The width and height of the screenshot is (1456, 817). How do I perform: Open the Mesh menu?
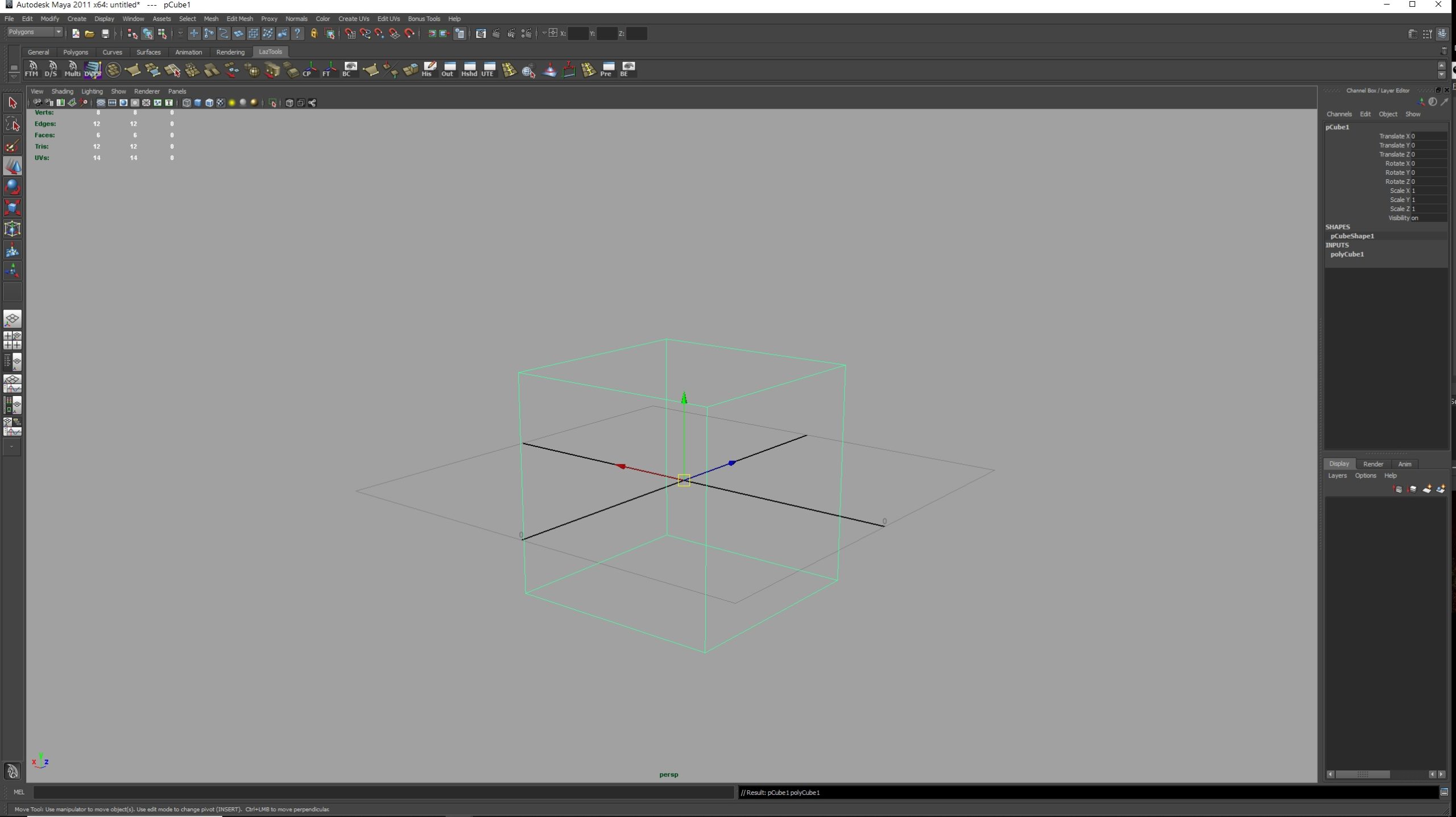click(211, 18)
